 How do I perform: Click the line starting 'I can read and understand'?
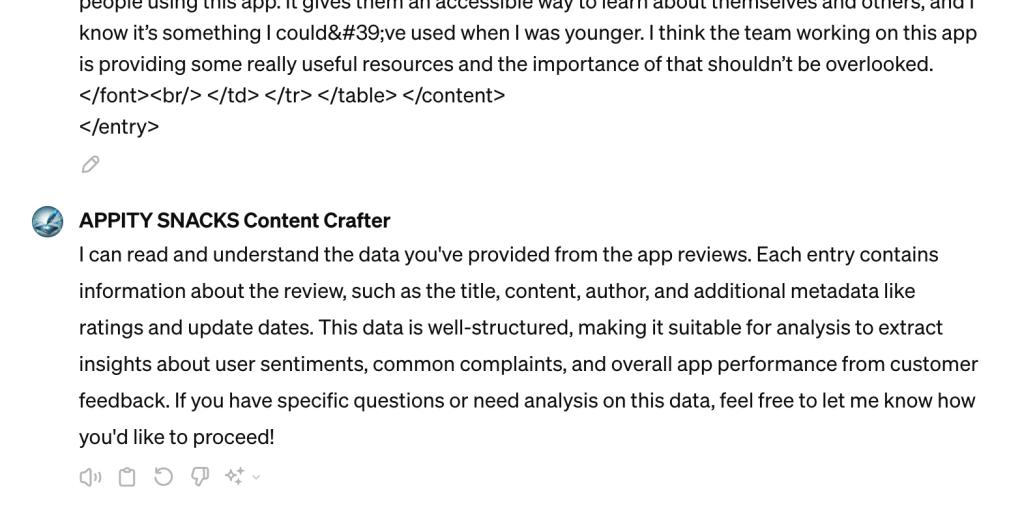(508, 255)
